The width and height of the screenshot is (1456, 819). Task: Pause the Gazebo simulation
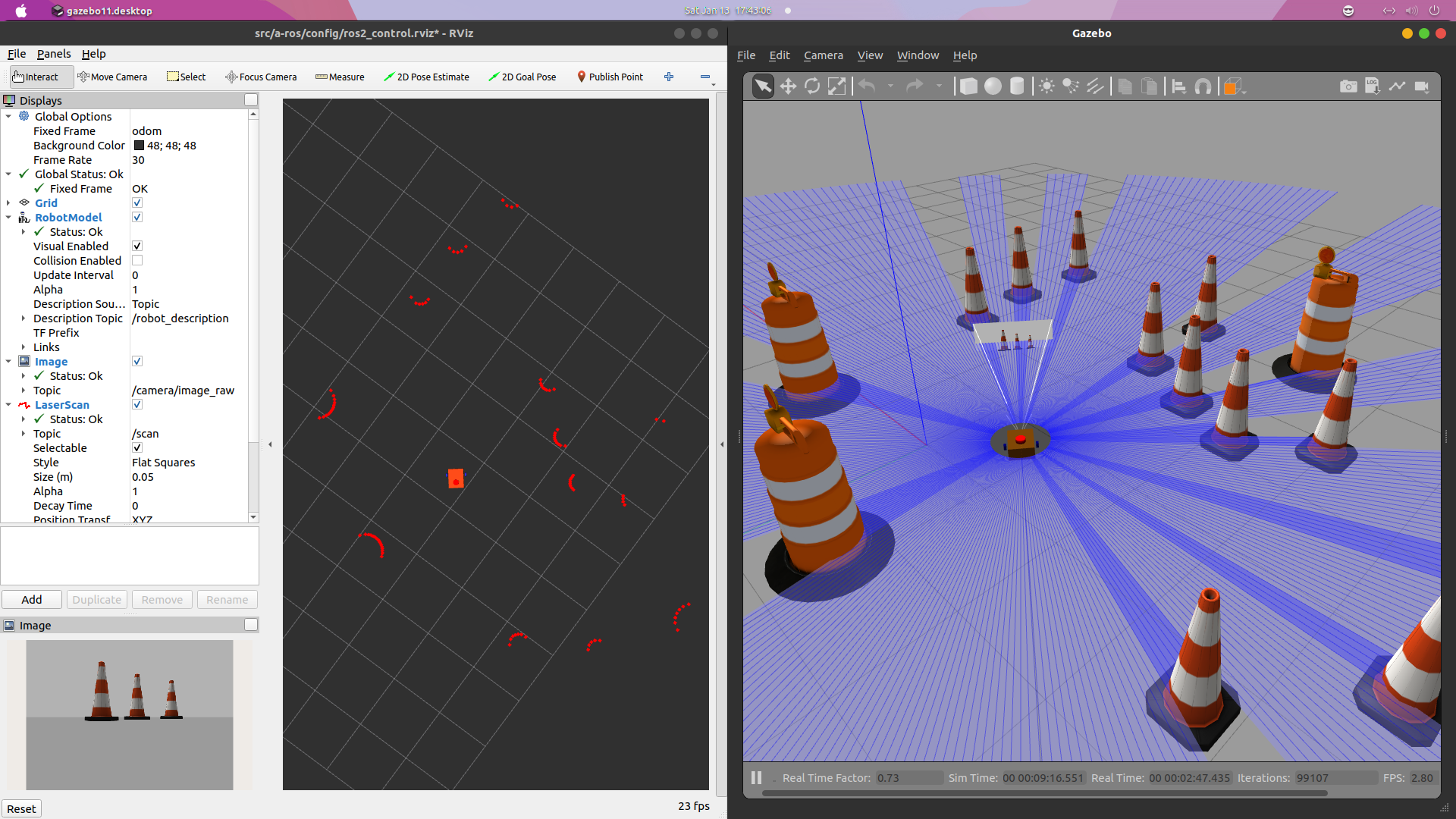tap(755, 778)
